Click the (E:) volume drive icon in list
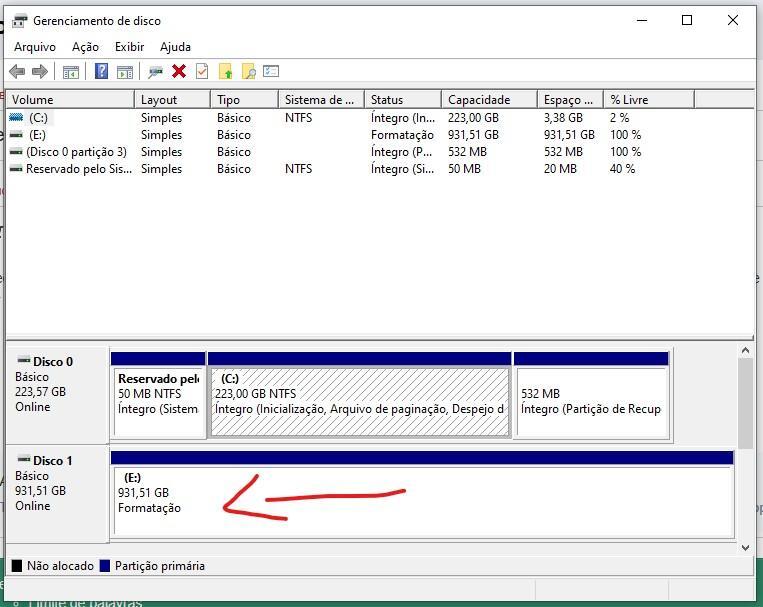763x607 pixels. point(16,134)
